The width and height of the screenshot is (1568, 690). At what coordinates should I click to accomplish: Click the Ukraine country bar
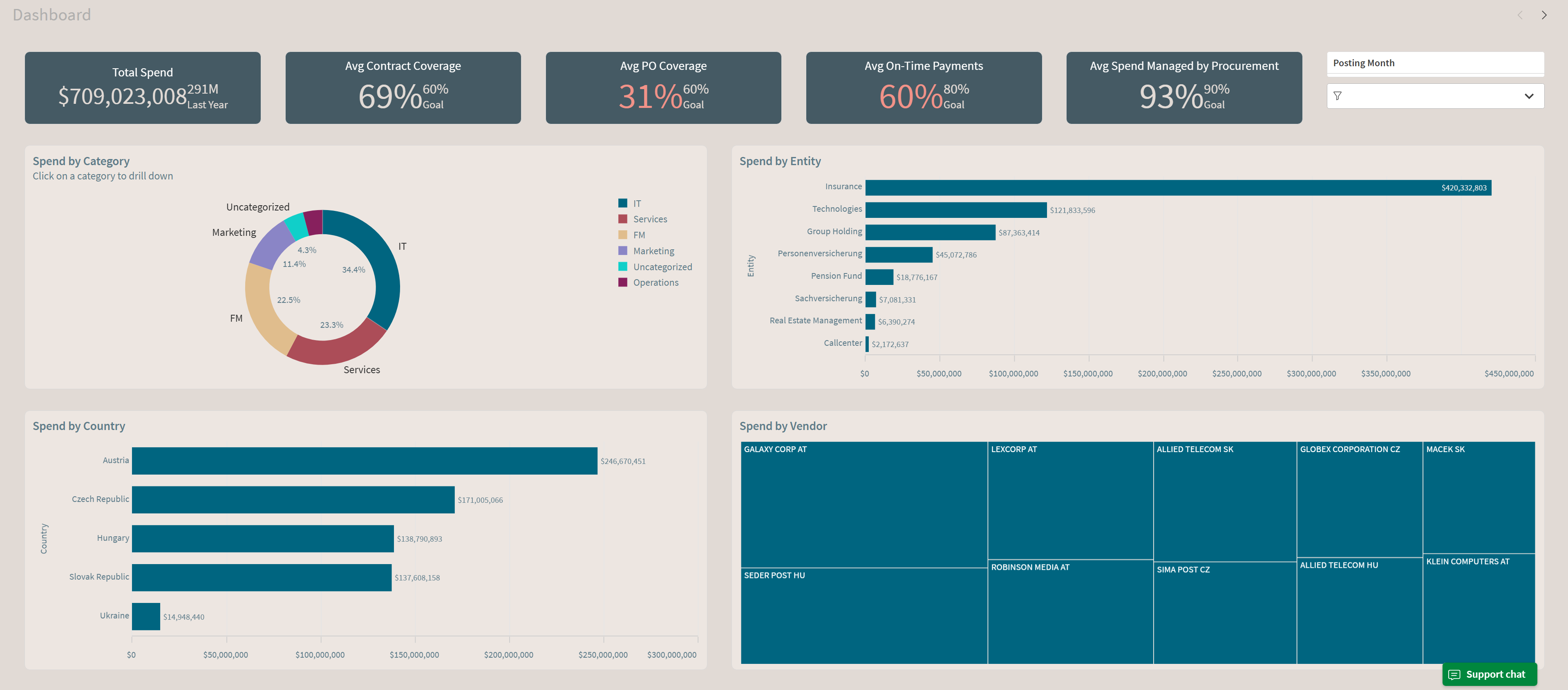(145, 617)
